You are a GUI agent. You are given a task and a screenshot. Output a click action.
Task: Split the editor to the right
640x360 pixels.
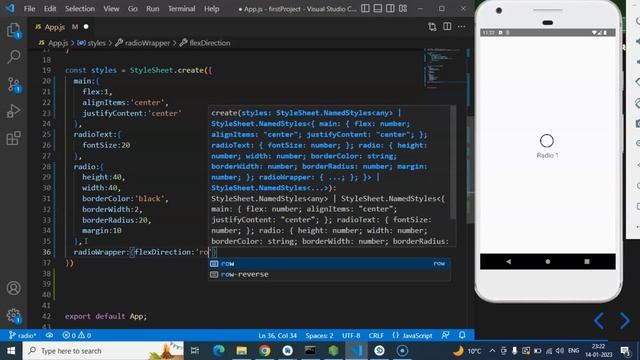click(x=447, y=27)
